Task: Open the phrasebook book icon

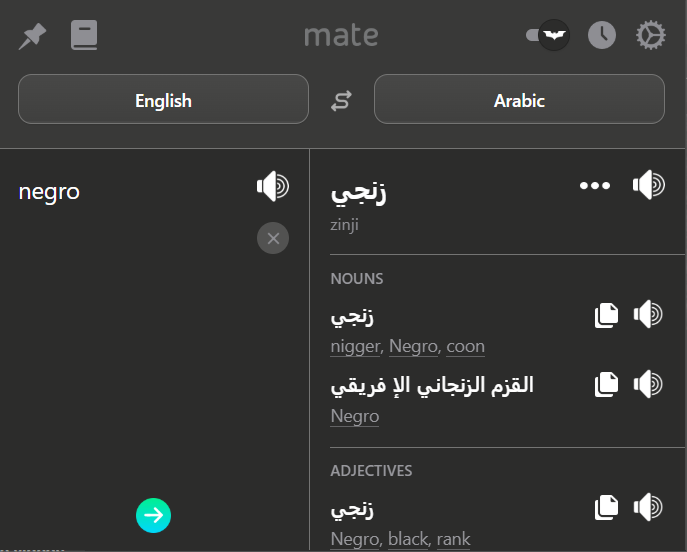Action: coord(84,35)
